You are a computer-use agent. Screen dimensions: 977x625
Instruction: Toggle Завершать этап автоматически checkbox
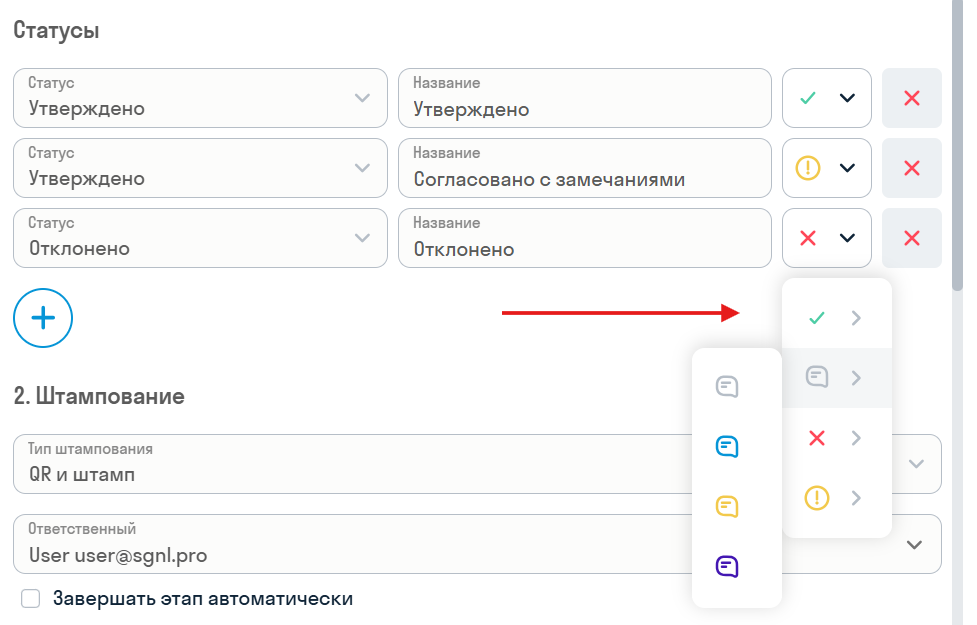(31, 598)
